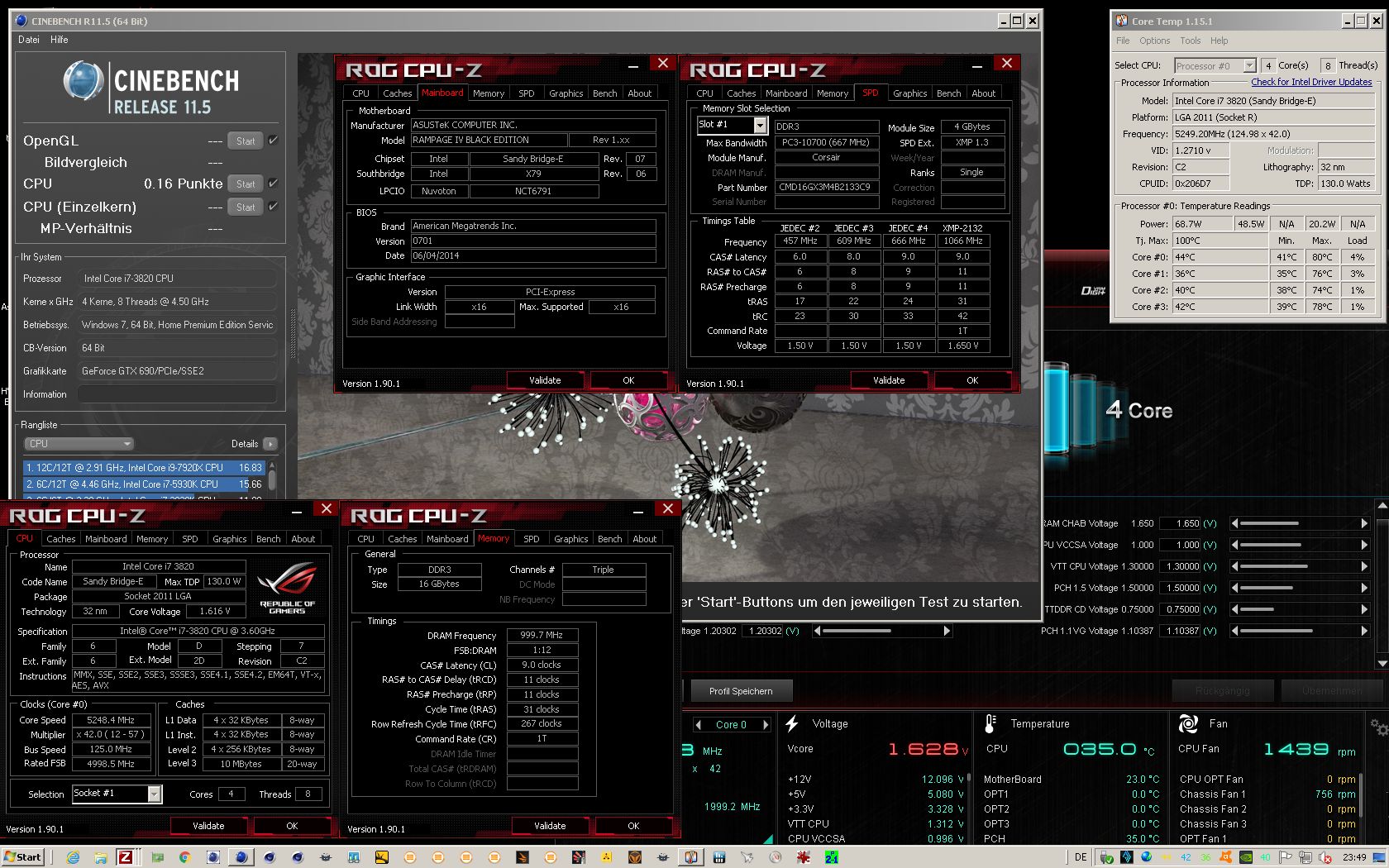Launch Google Chrome from the taskbar
Screen dimensions: 1389x868
184,857
